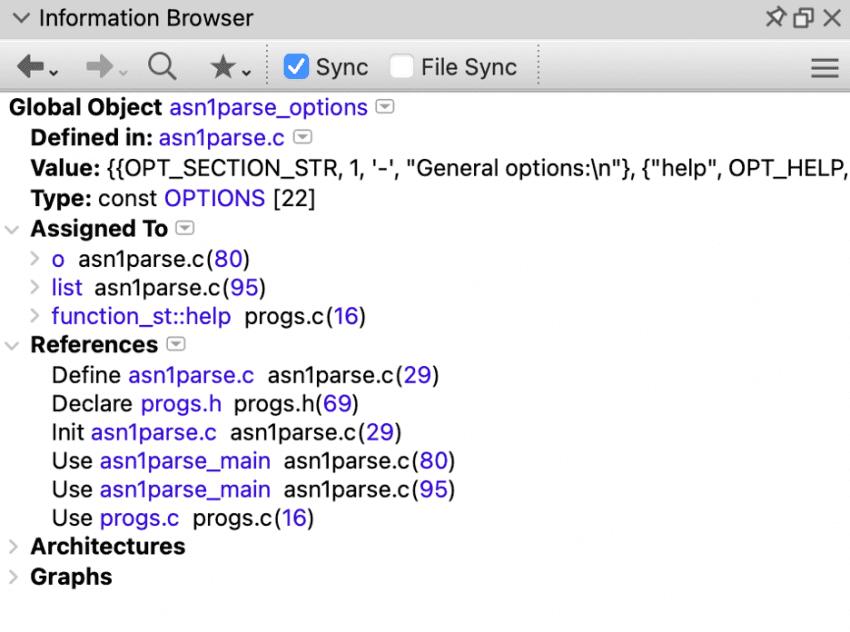Image resolution: width=850 pixels, height=632 pixels.
Task: Expand the Graphs section
Action: click(13, 577)
